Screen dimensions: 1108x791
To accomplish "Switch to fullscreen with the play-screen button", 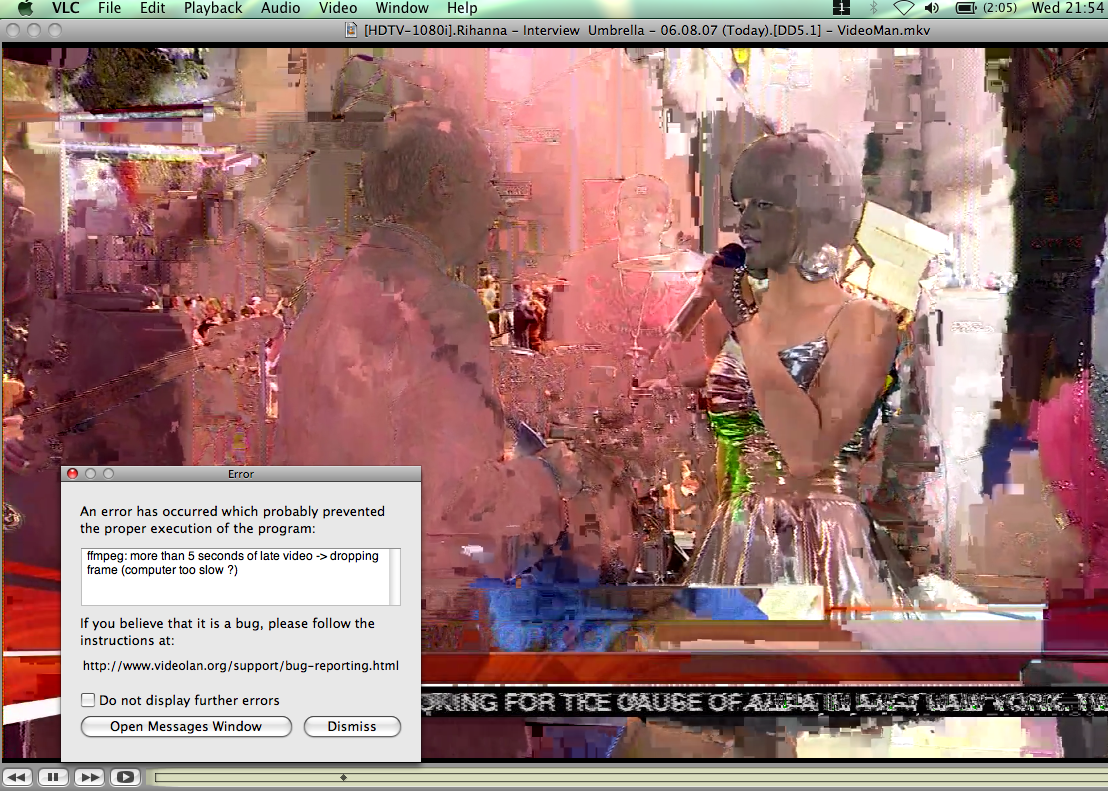I will coord(124,776).
